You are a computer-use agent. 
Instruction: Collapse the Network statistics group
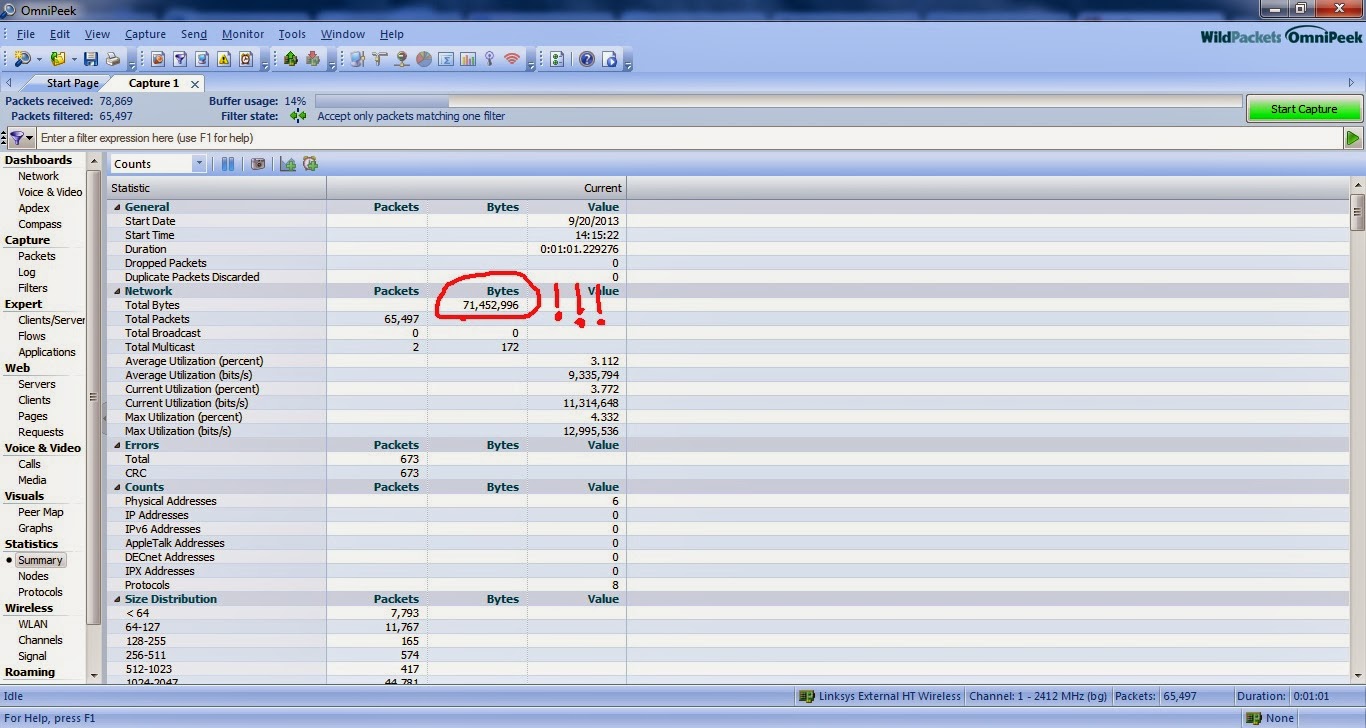tap(117, 291)
